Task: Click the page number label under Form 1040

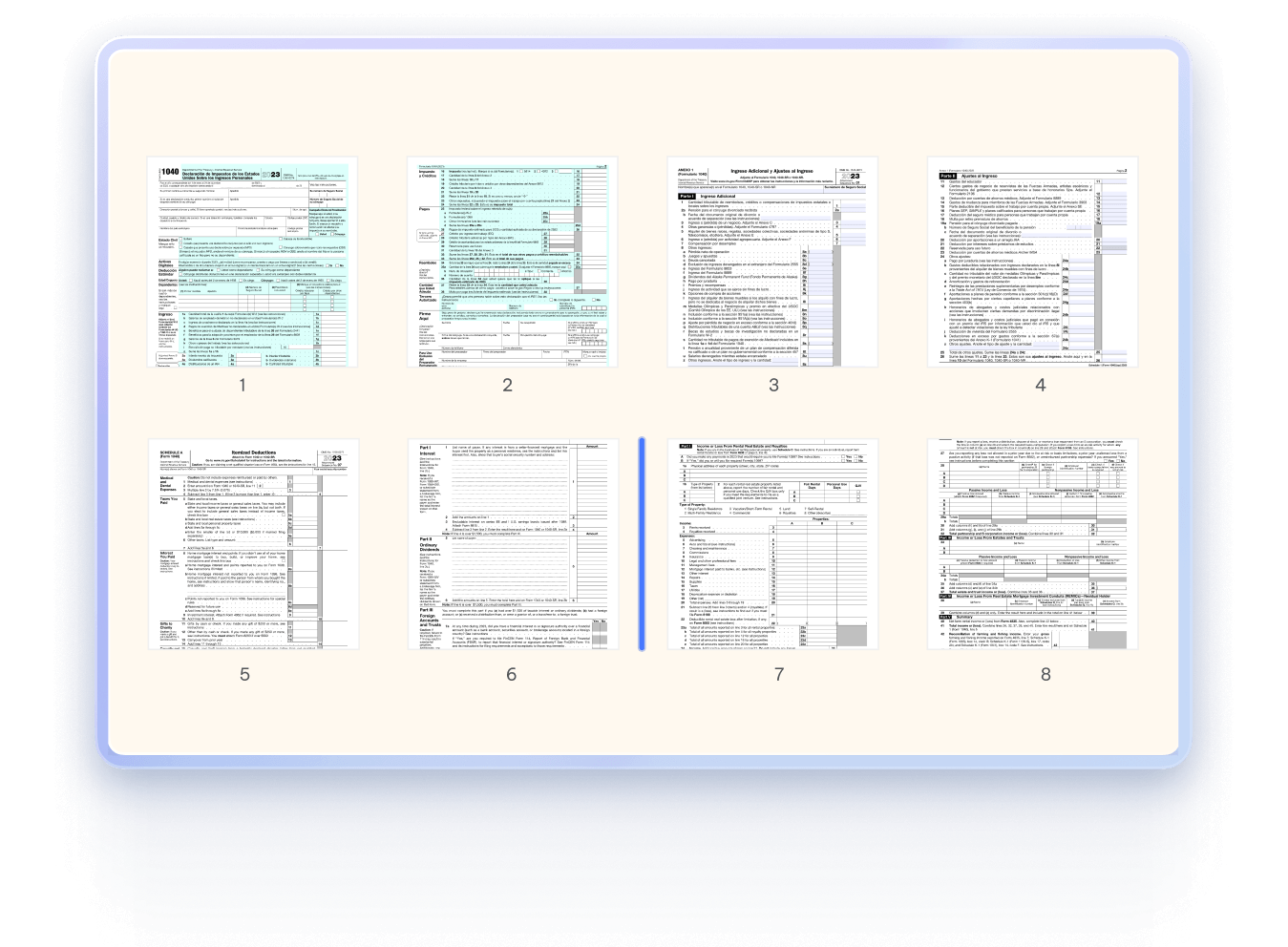Action: point(242,384)
